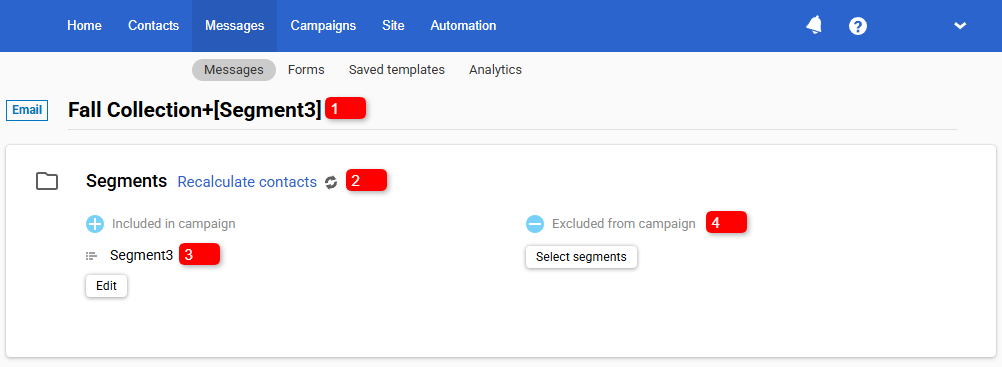This screenshot has height=367, width=1002.
Task: Open the Automation menu
Action: click(463, 26)
